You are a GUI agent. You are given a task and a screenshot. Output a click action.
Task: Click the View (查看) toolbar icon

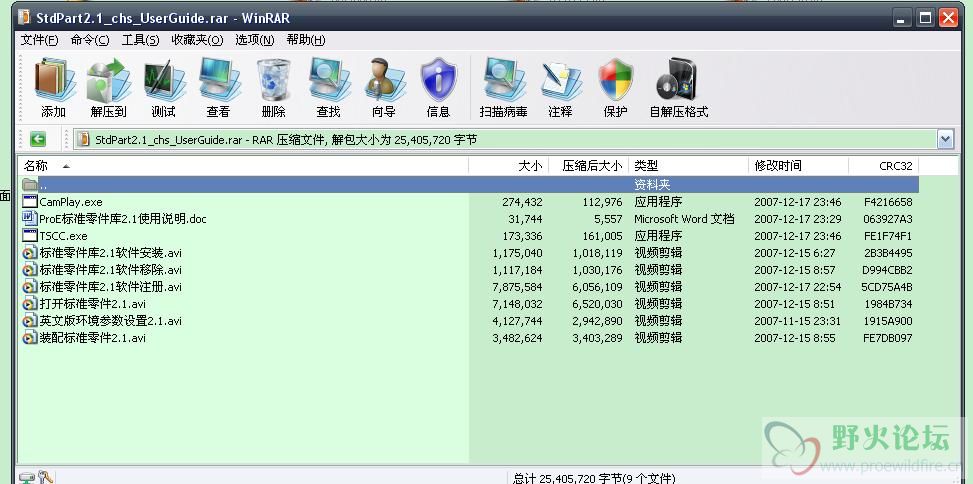tap(219, 80)
